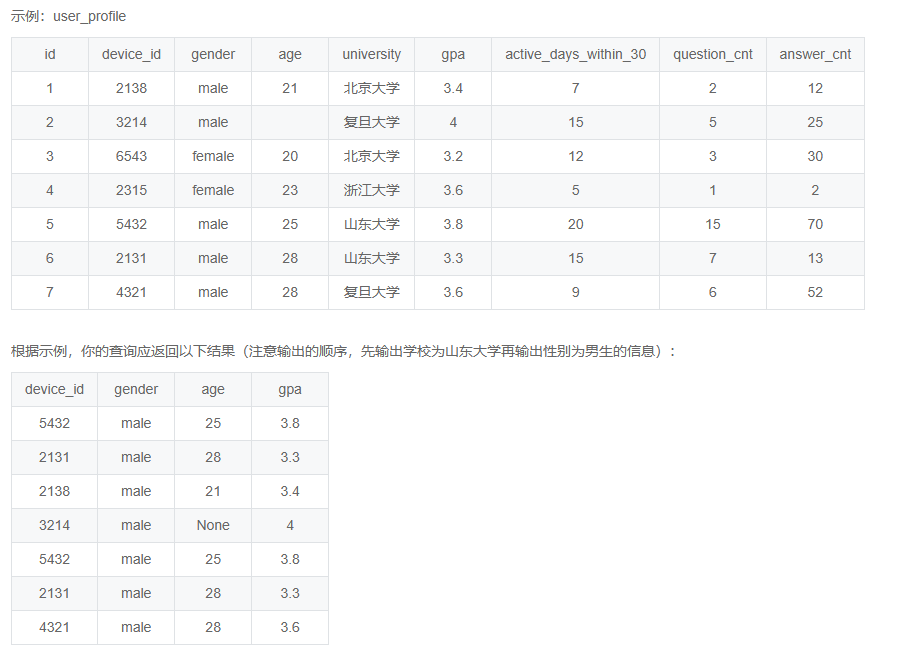Click gpa '3.4' in the user_profile table
The width and height of the screenshot is (914, 663).
[453, 88]
